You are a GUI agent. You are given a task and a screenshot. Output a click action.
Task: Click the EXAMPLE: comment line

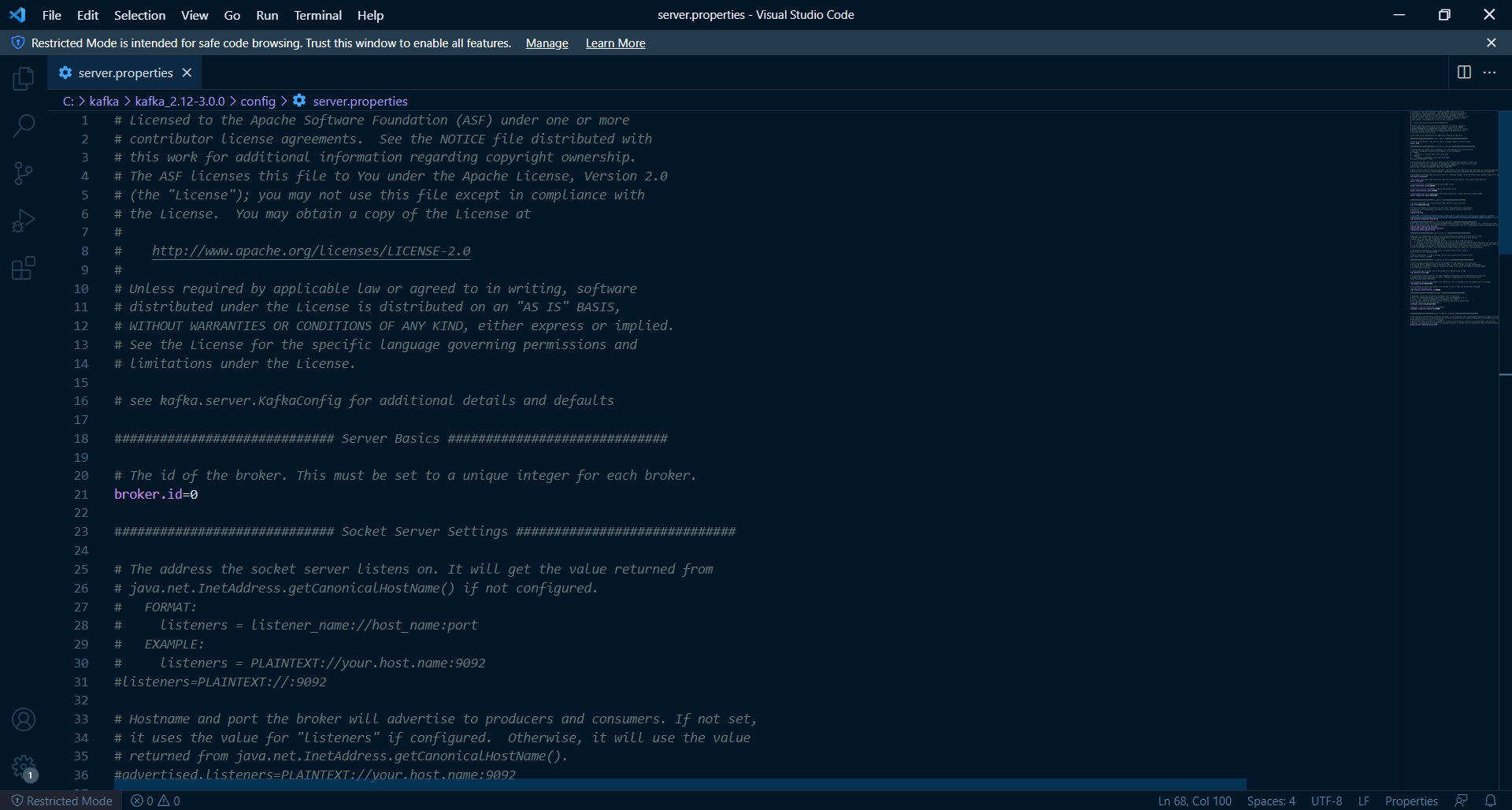(x=159, y=644)
